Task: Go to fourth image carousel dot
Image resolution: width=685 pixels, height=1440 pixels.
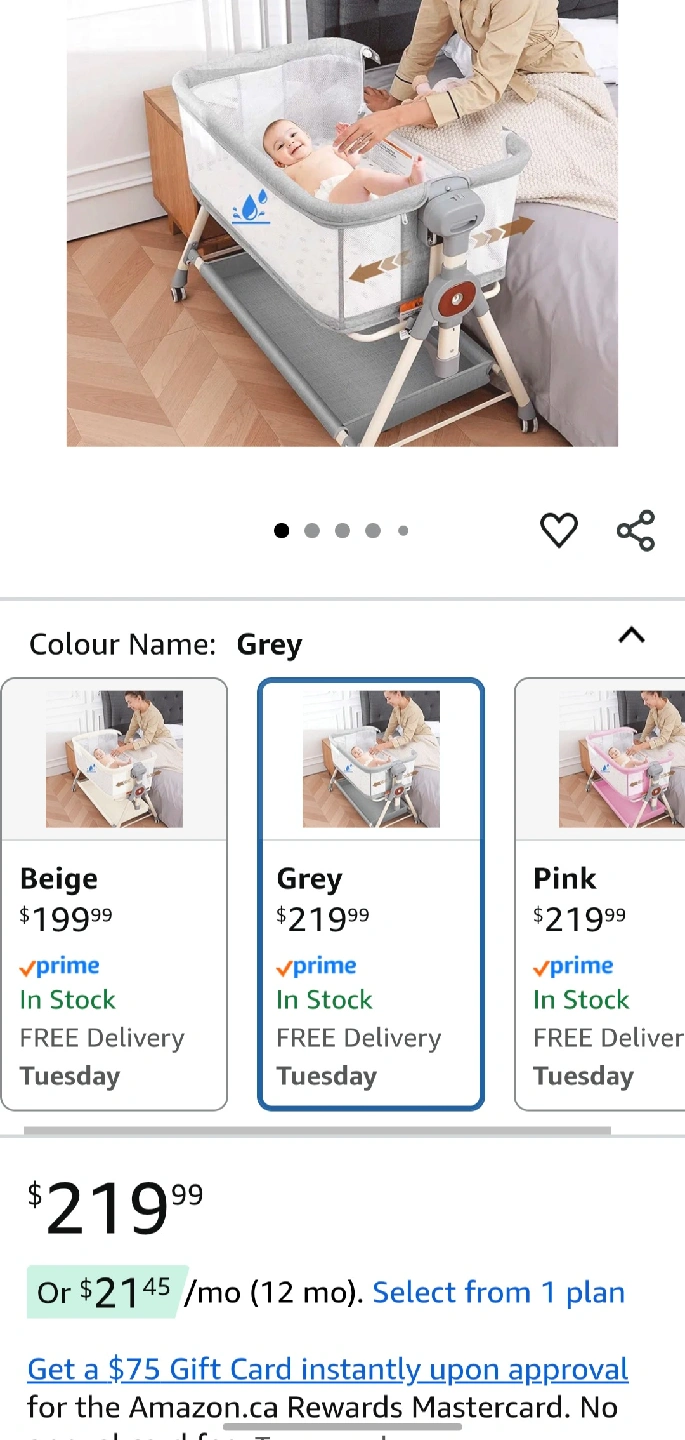Action: point(373,531)
